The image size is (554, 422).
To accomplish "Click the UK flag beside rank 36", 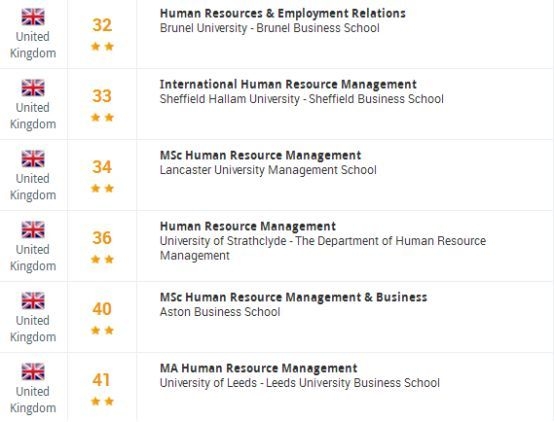I will (x=33, y=230).
